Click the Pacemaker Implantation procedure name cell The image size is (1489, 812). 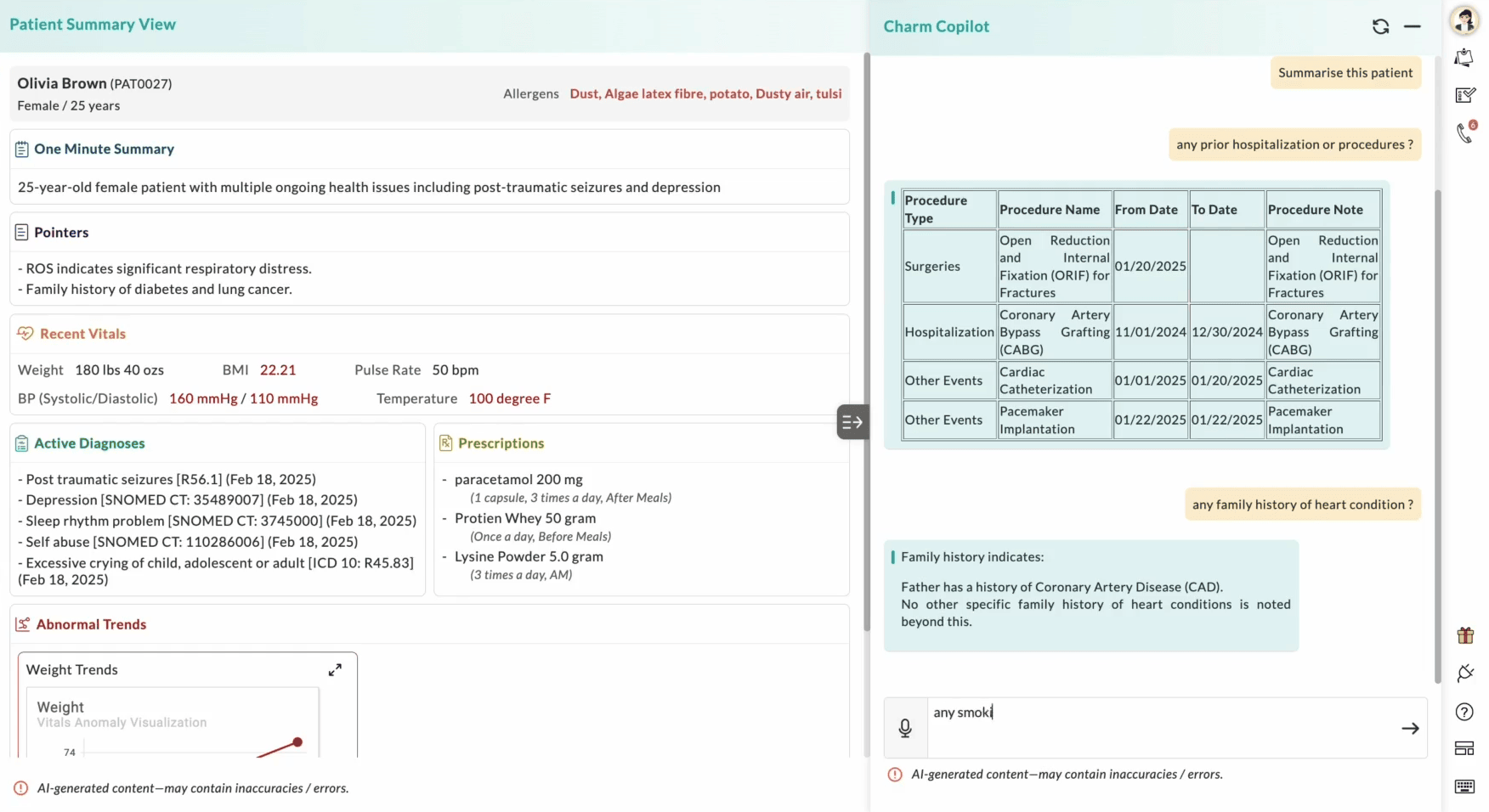[x=1055, y=420]
